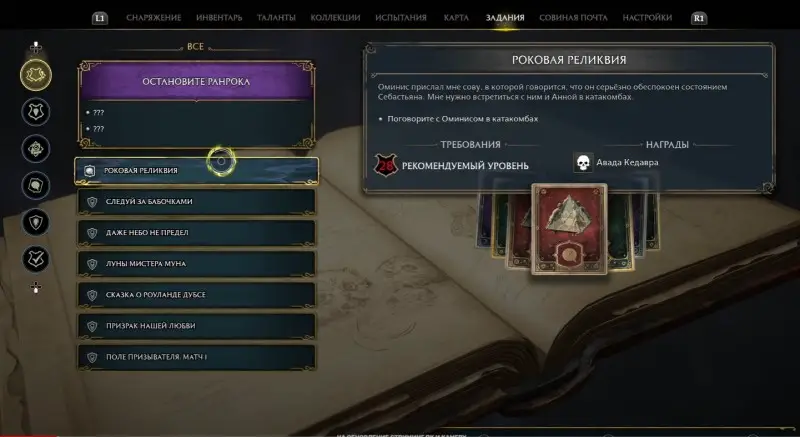Click the red pyramid quest card thumbnail
800x437 pixels.
tap(569, 229)
